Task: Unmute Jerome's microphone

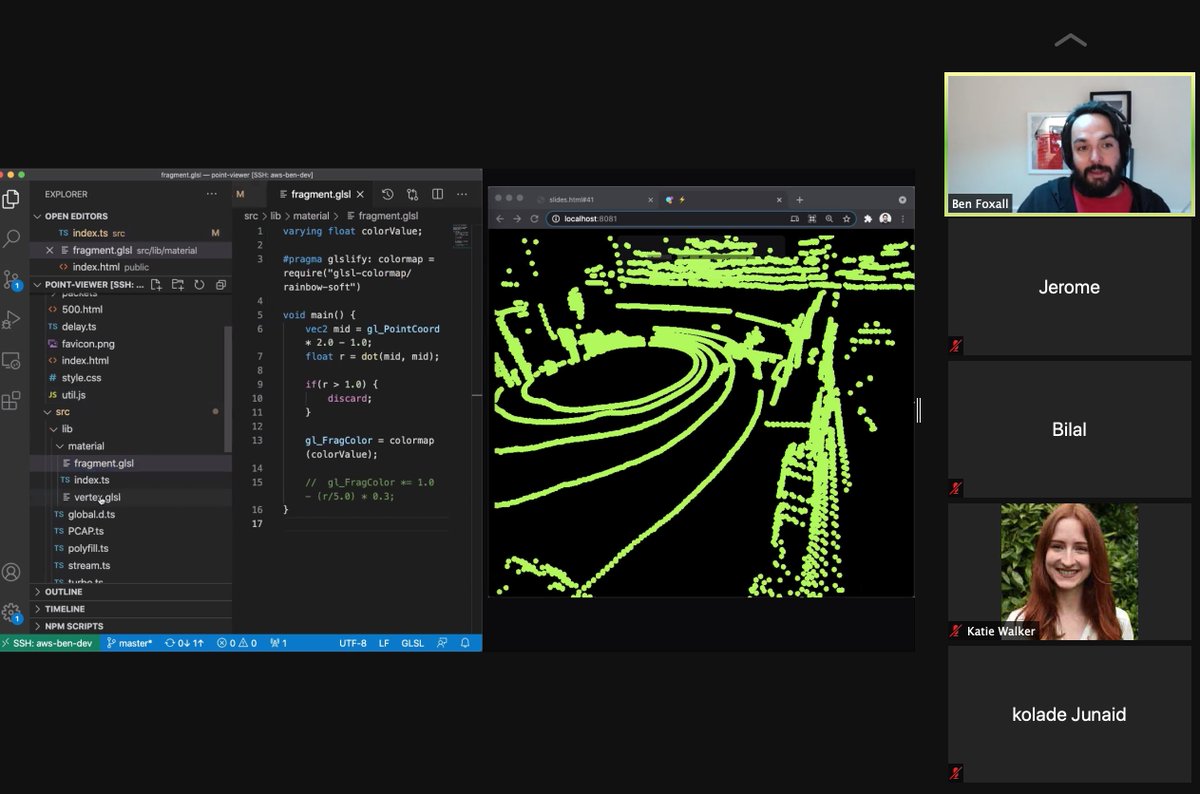Action: pos(956,346)
